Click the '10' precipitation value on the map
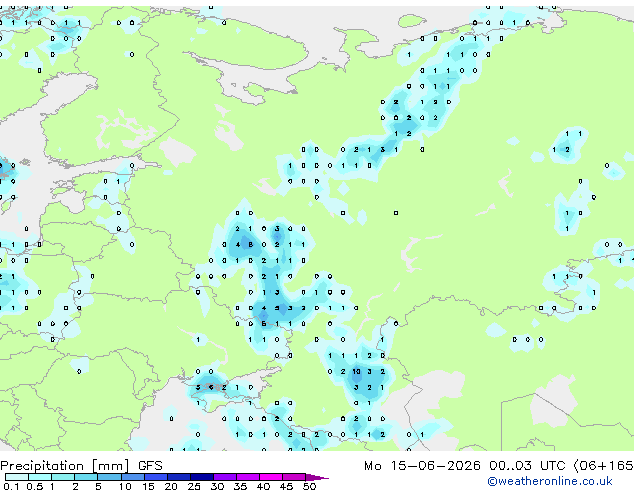This screenshot has width=634, height=490. point(356,372)
